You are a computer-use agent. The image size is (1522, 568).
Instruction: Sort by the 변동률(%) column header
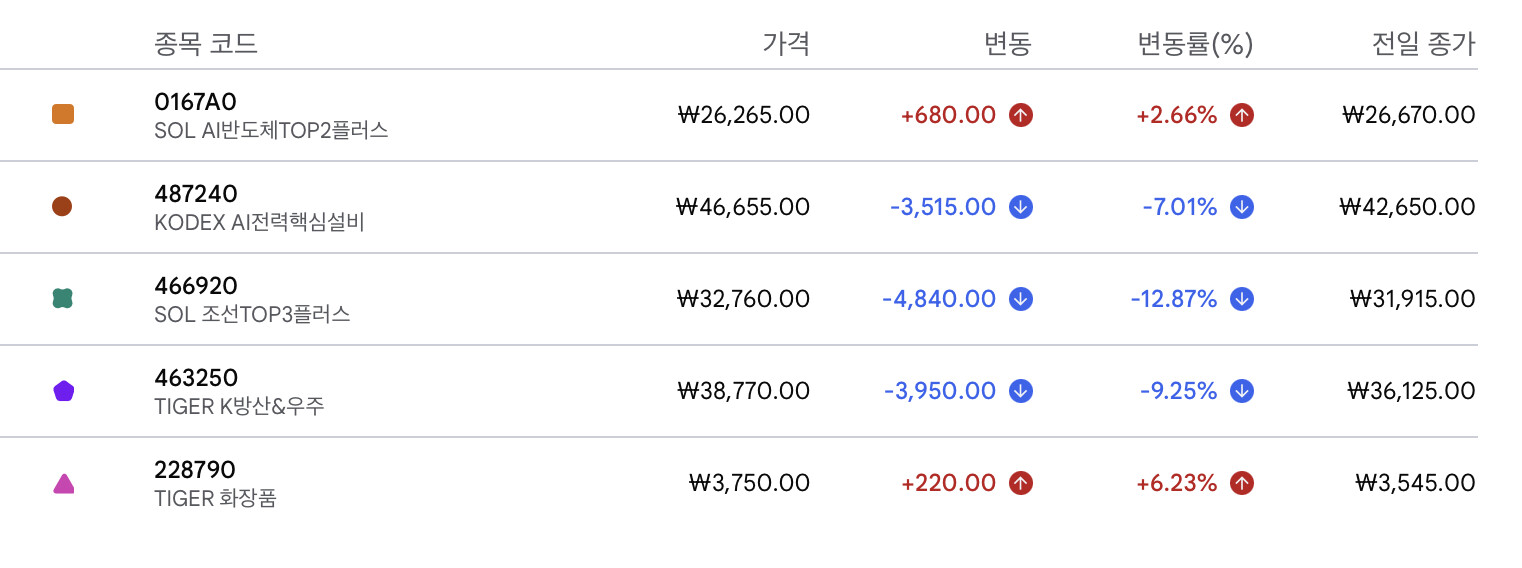tap(1195, 44)
